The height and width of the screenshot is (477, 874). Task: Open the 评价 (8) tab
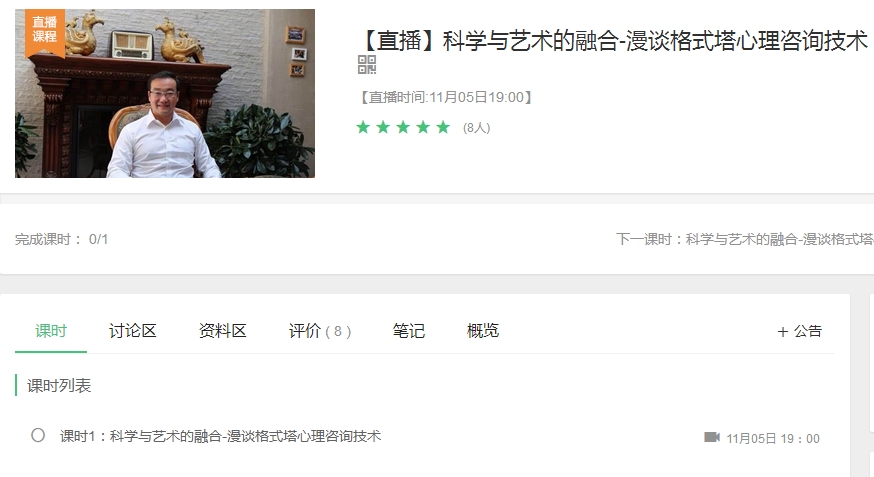tap(320, 331)
